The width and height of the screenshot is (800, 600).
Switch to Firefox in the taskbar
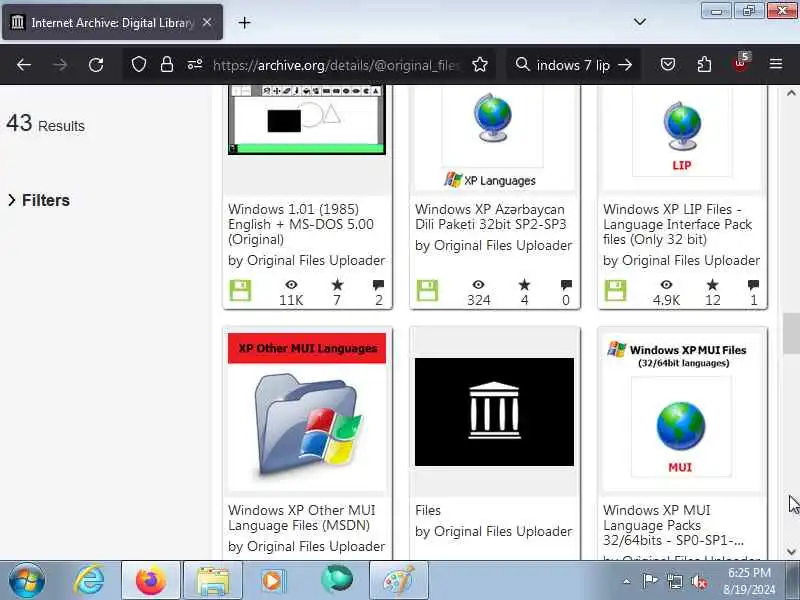point(151,580)
